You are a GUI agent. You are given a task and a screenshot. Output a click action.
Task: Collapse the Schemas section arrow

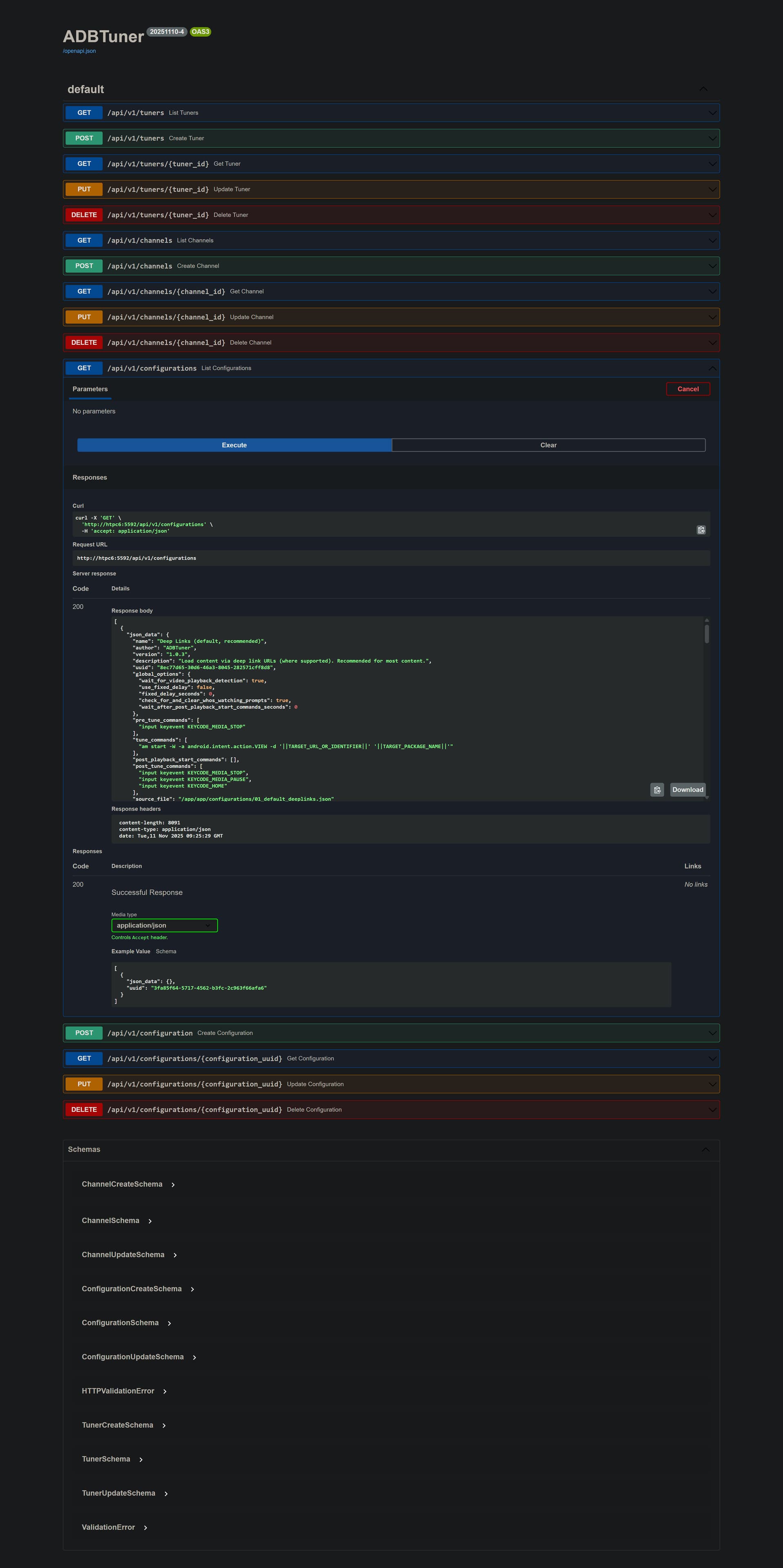tap(705, 1149)
